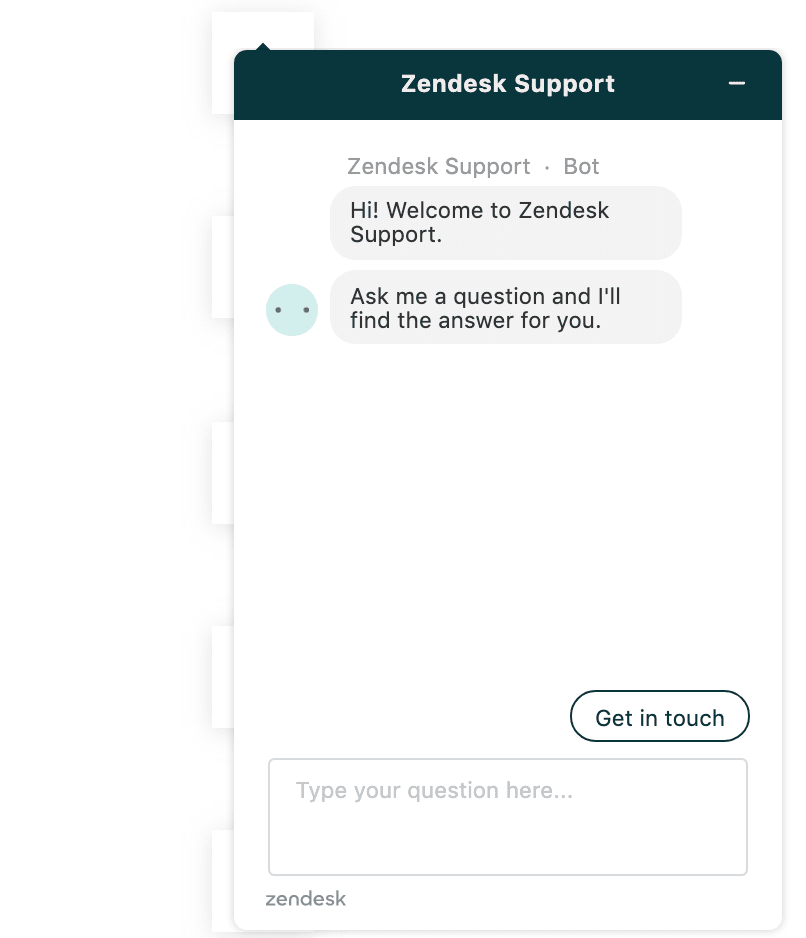Expand the Zendesk Support conversation header

click(x=507, y=84)
